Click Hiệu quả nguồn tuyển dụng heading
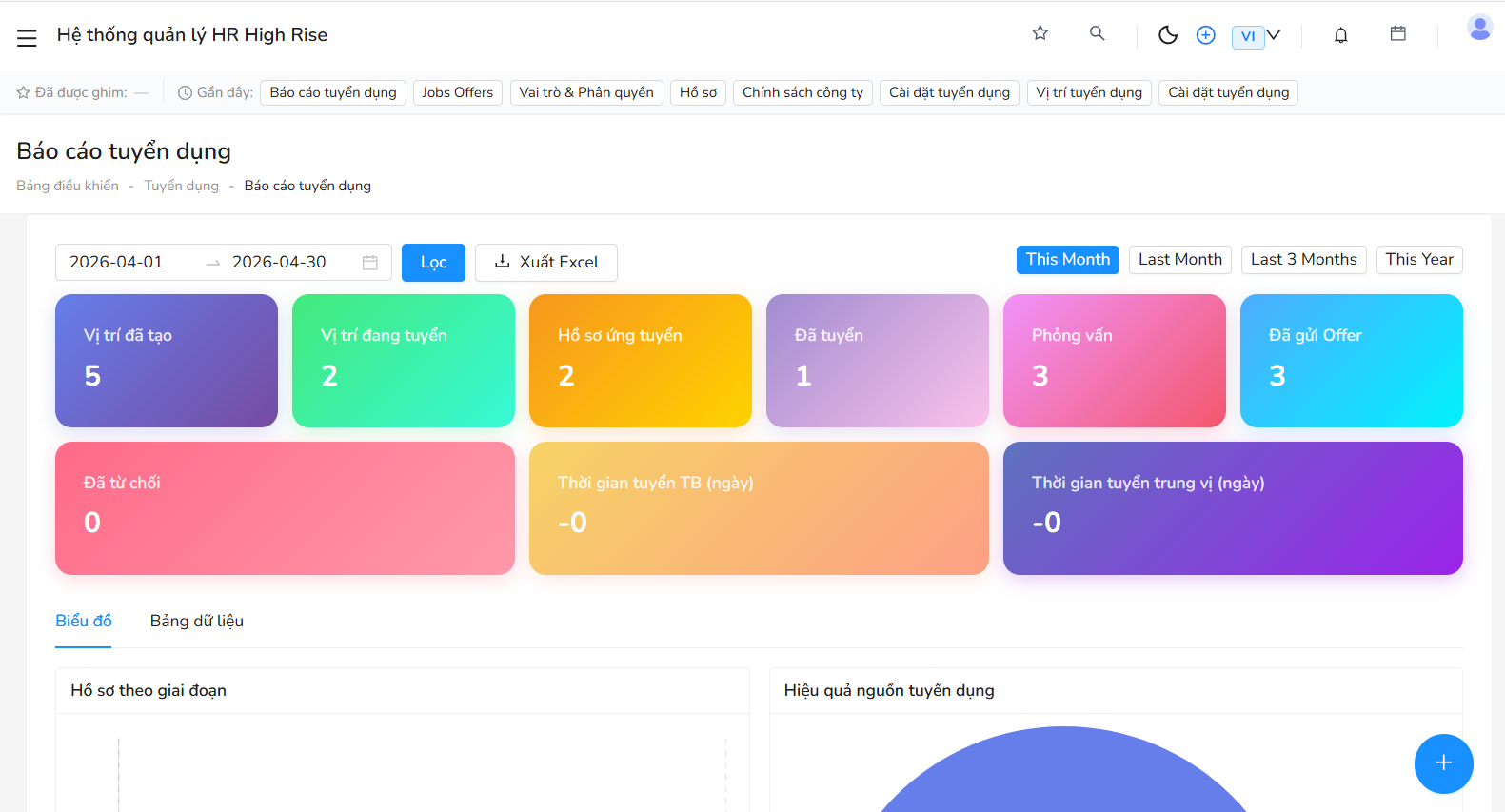Screen dimensions: 1505x812 coord(889,690)
